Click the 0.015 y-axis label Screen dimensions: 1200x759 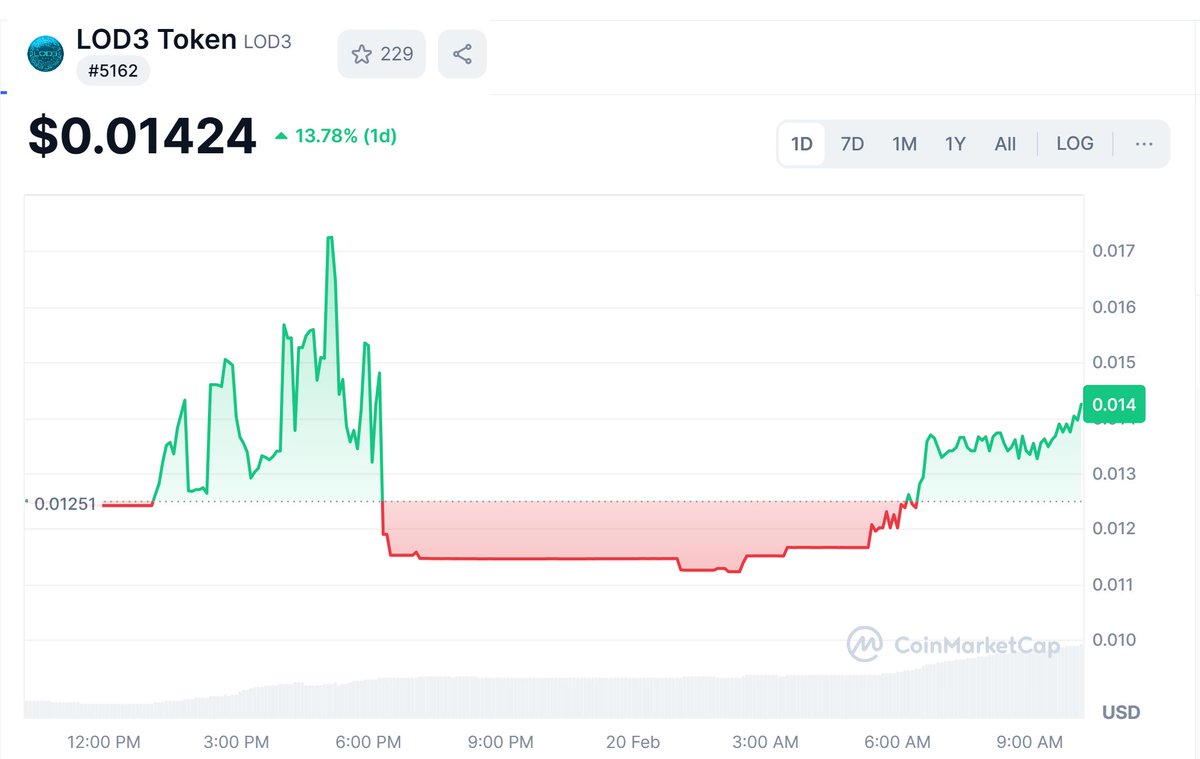pyautogui.click(x=1114, y=362)
